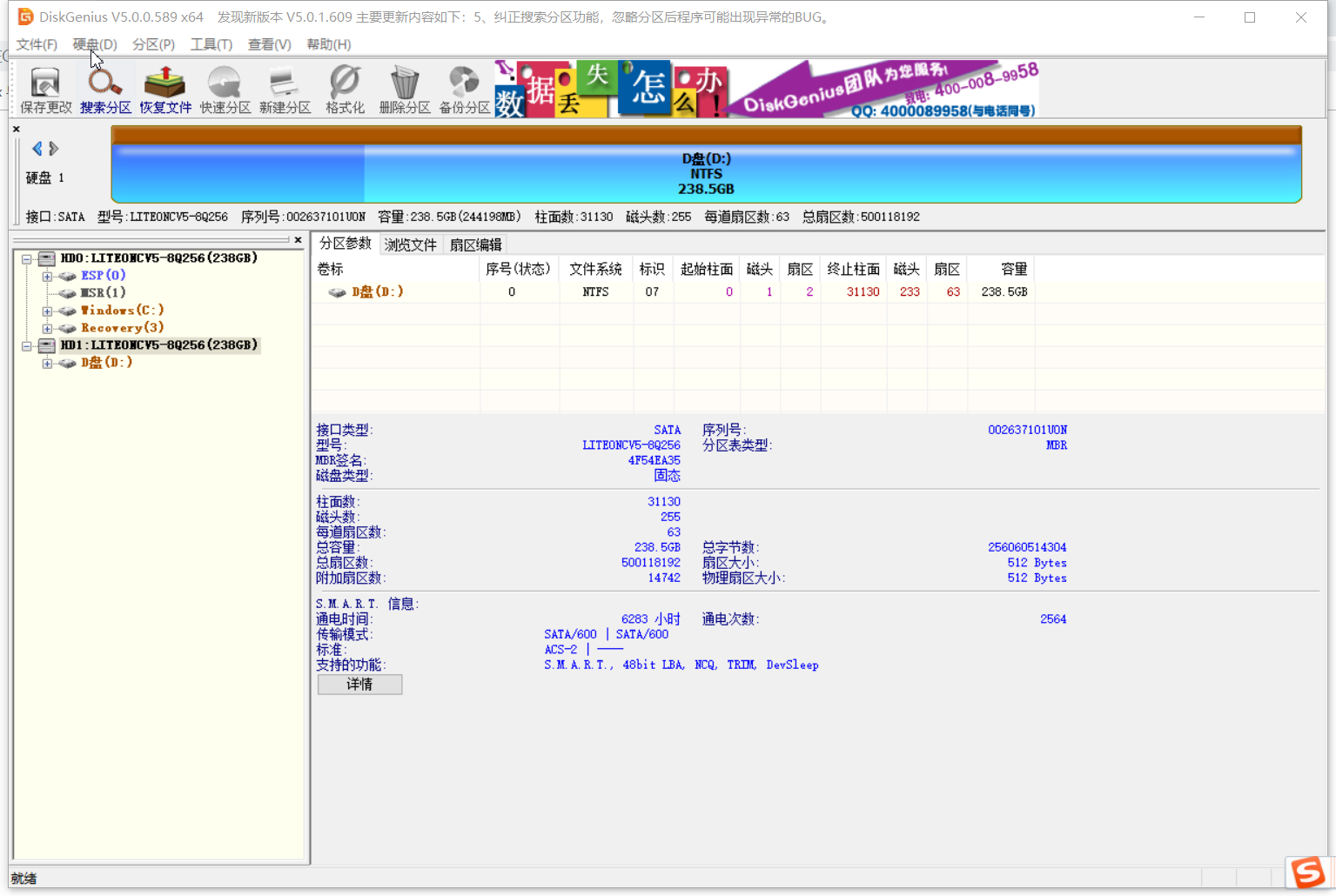The width and height of the screenshot is (1336, 896).
Task: Collapse the HD0 disk tree node
Action: (27, 259)
